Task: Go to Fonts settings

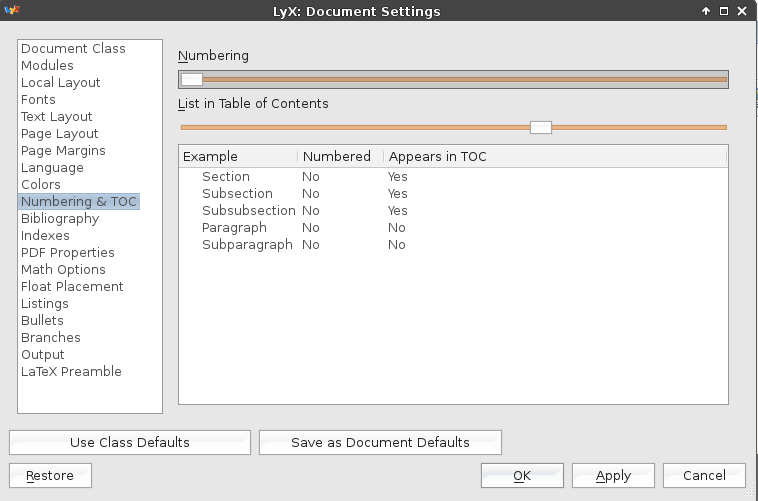Action: tap(38, 100)
